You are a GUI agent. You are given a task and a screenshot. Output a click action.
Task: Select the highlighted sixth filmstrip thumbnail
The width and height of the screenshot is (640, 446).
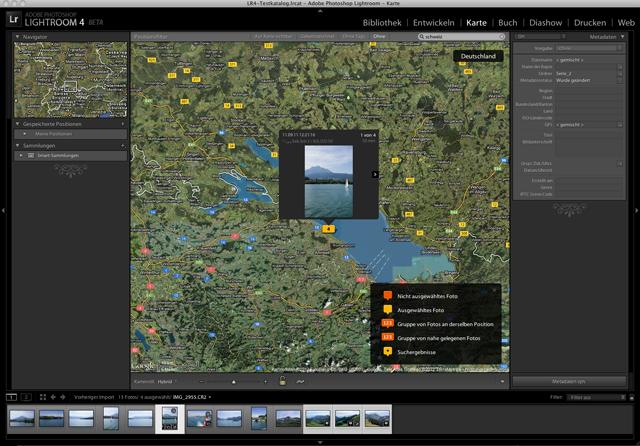[x=170, y=419]
